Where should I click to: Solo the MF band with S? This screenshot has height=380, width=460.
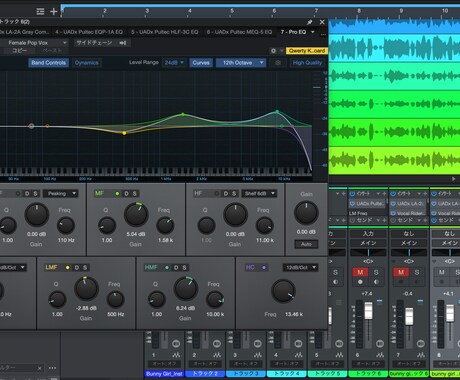click(135, 193)
